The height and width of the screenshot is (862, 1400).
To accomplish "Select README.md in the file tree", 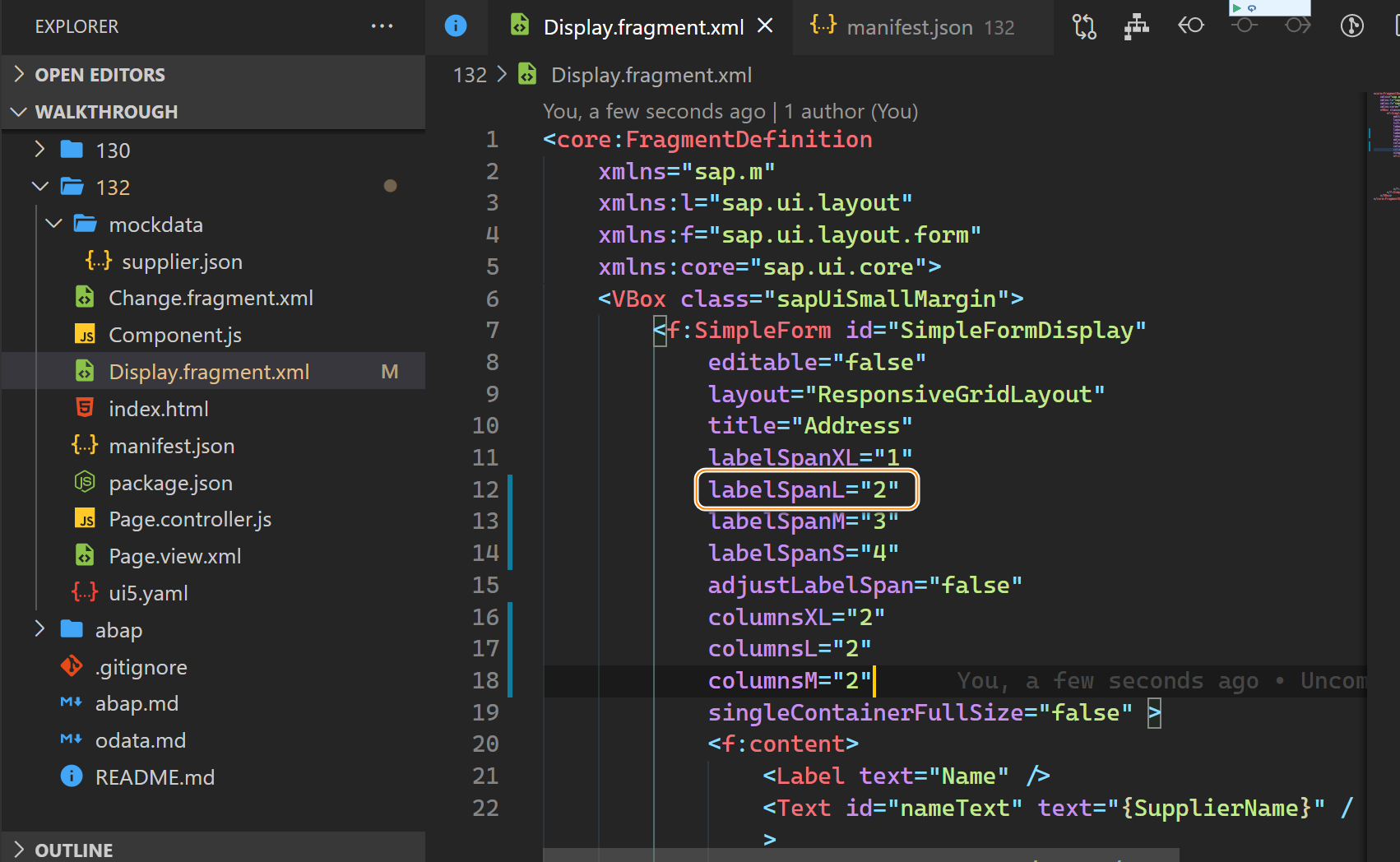I will pos(155,777).
